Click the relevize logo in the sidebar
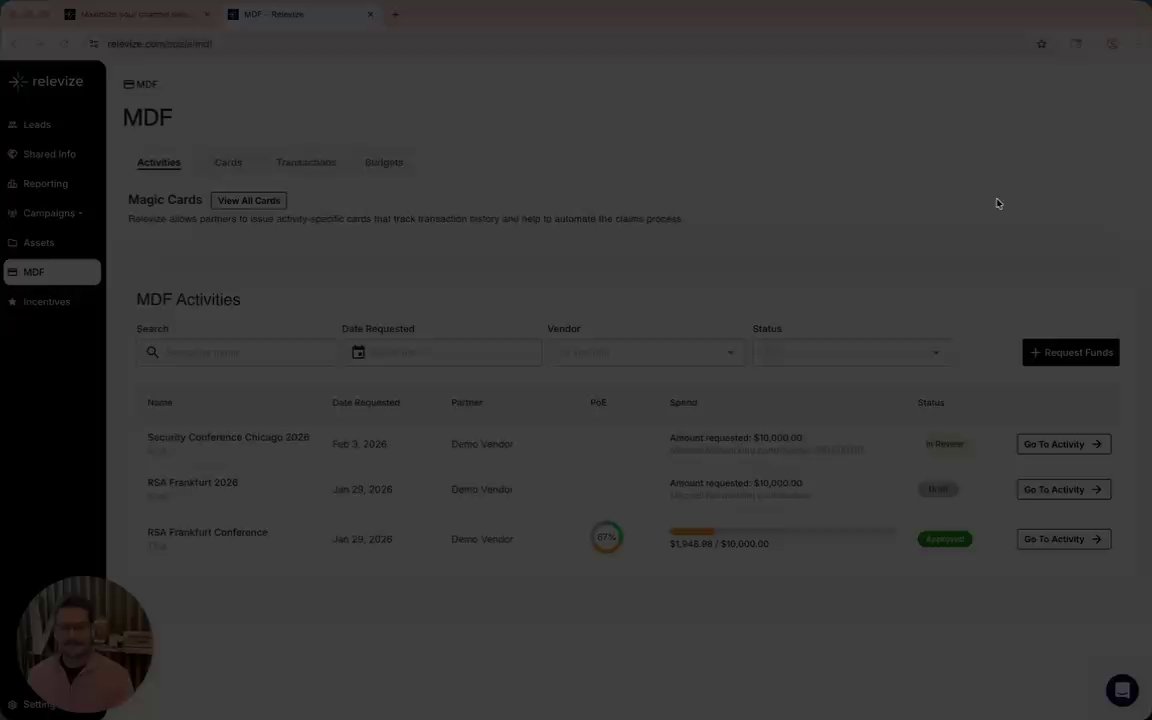Image resolution: width=1152 pixels, height=720 pixels. tap(46, 82)
